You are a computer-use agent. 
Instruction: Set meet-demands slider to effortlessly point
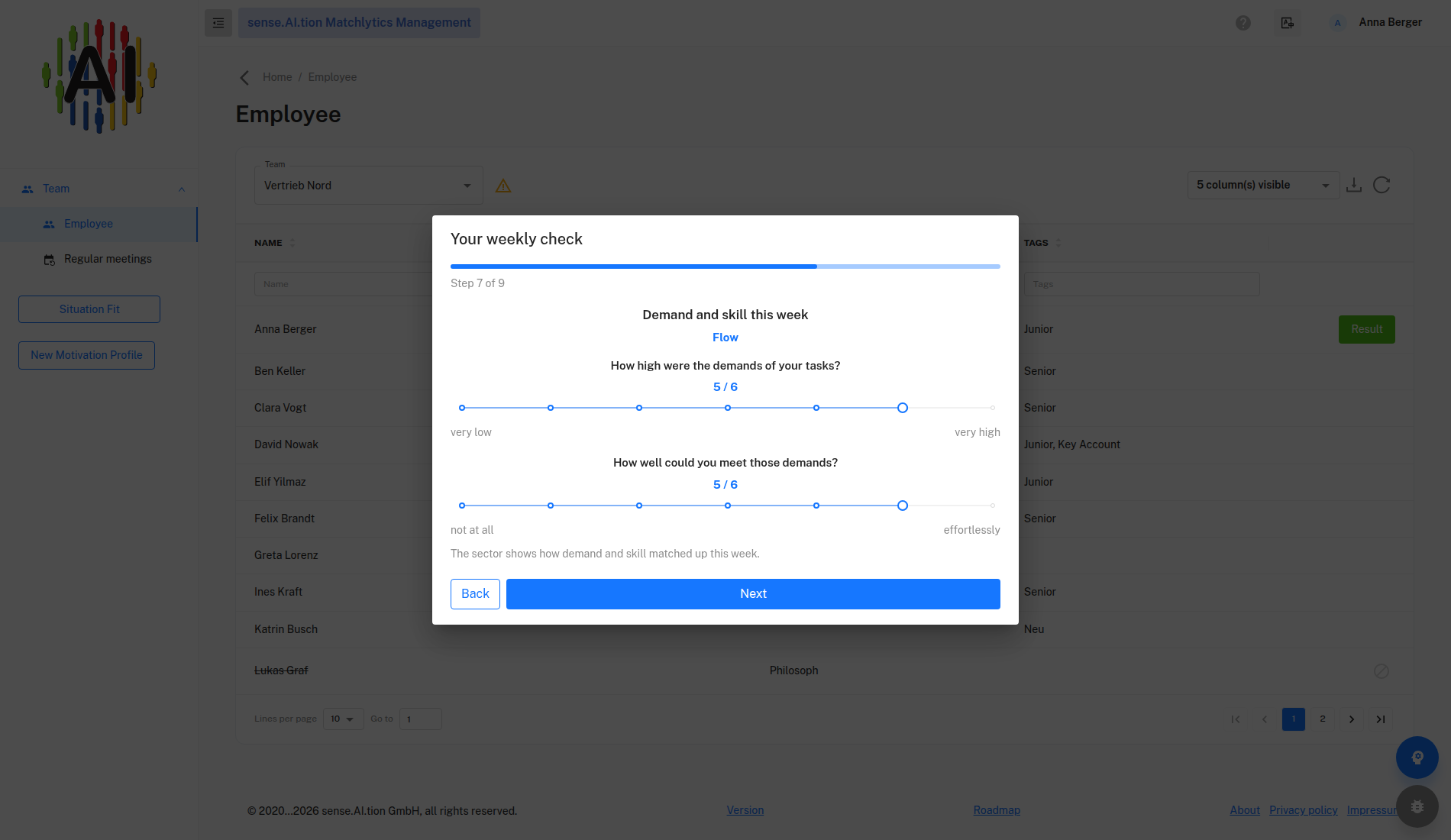[x=993, y=506]
